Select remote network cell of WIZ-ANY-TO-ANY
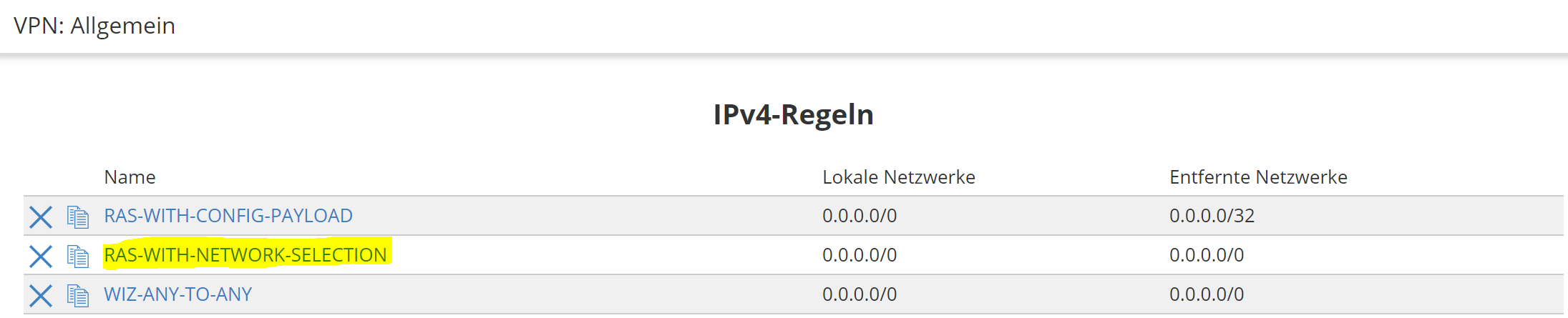The height and width of the screenshot is (318, 1568). pyautogui.click(x=1207, y=294)
